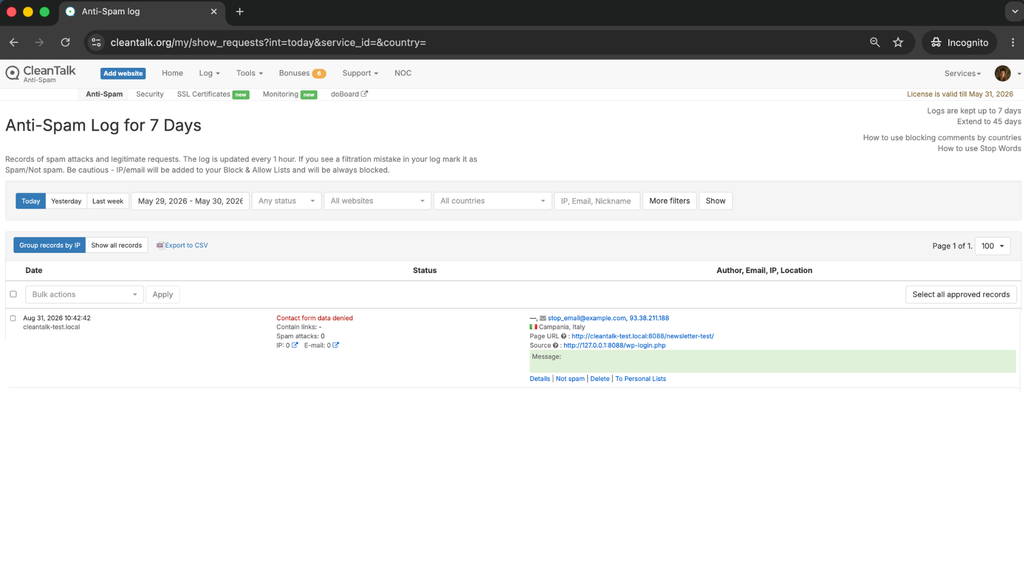Expand the Any status filter

click(x=287, y=201)
